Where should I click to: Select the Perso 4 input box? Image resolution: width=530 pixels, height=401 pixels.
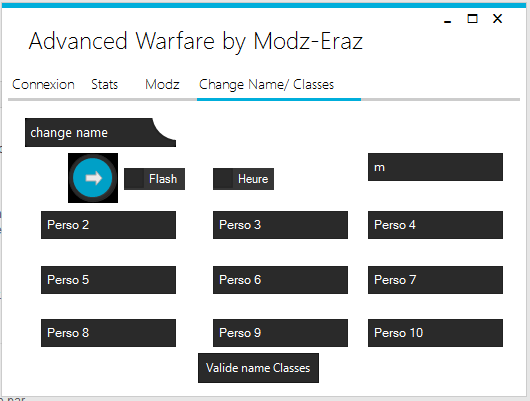(435, 225)
